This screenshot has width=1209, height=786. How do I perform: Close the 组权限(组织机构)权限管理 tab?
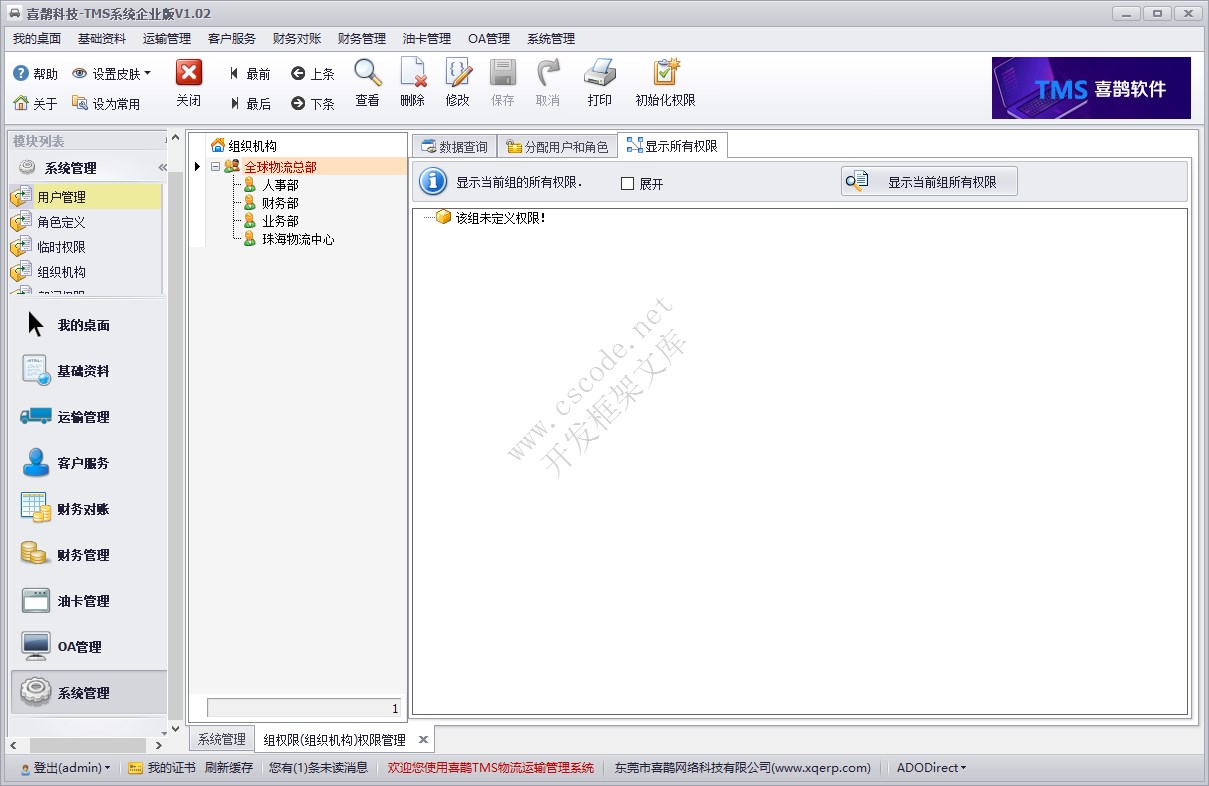[423, 740]
